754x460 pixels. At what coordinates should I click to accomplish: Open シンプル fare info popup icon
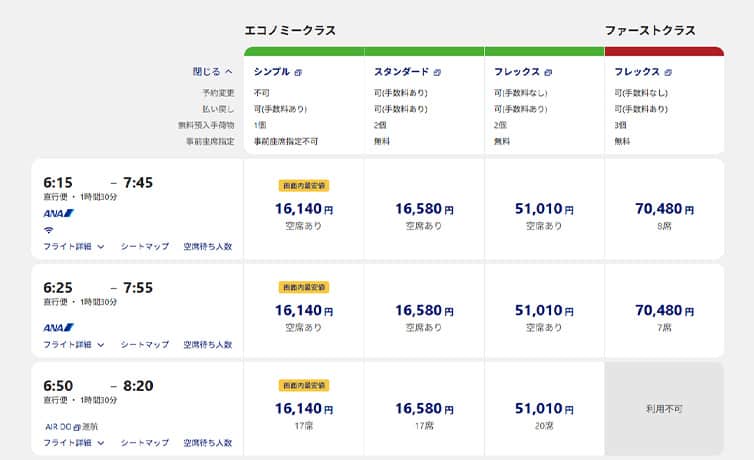[298, 73]
